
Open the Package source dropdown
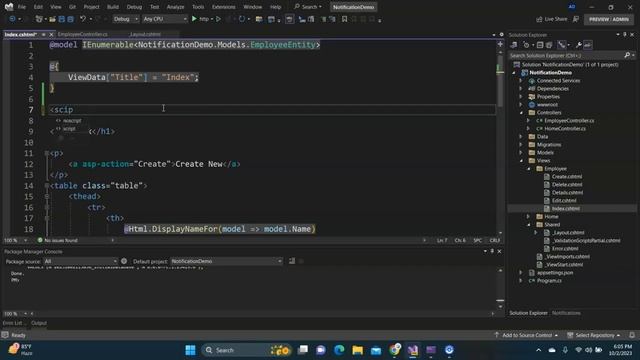[80, 261]
